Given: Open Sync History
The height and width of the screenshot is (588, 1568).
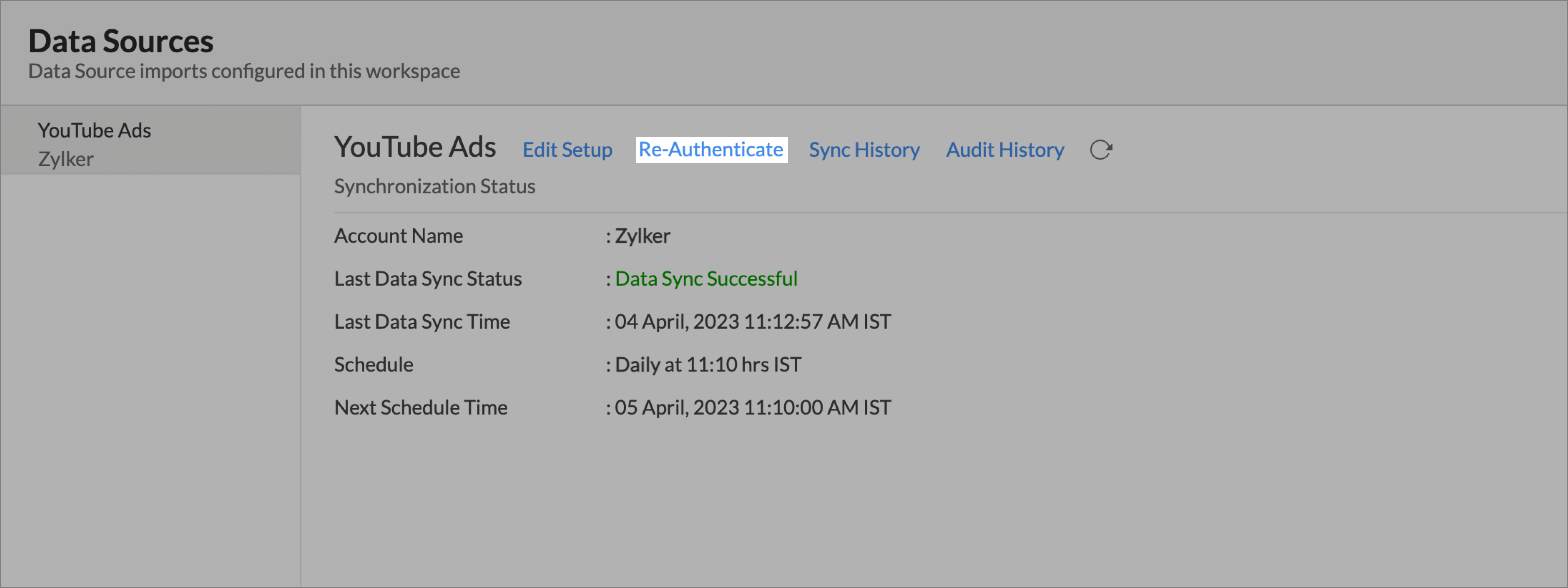Looking at the screenshot, I should click(864, 150).
